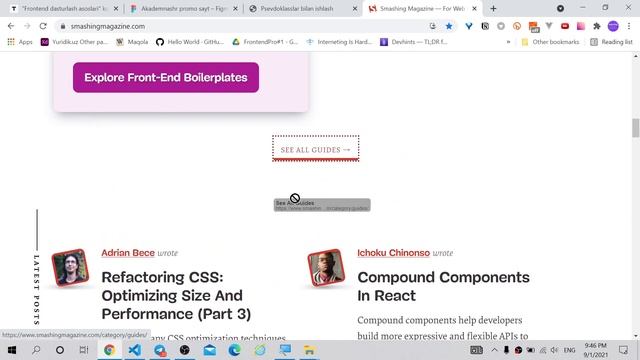640x360 pixels.
Task: Go back to the previous page
Action: click(11, 26)
